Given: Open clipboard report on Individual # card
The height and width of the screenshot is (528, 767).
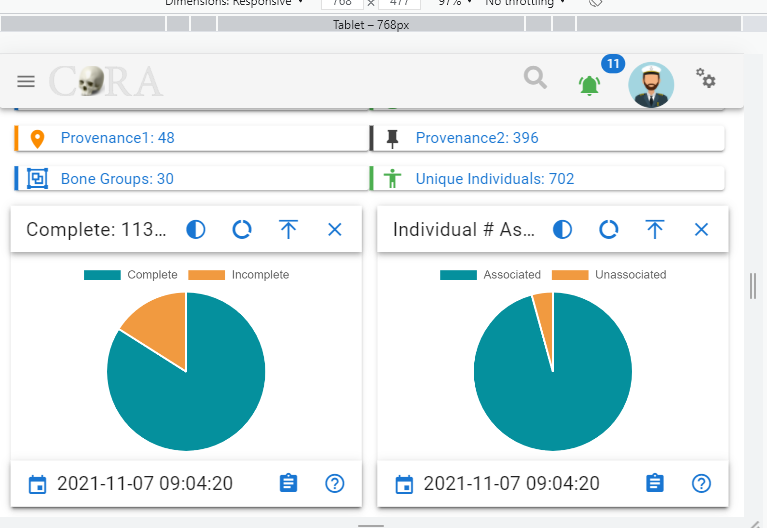Looking at the screenshot, I should tap(654, 483).
